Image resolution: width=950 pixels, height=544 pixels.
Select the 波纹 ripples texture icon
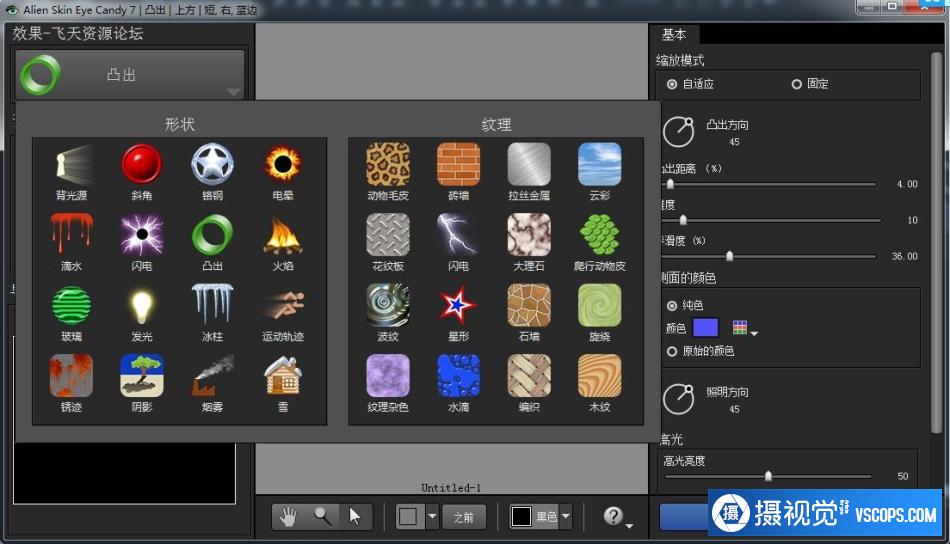[388, 305]
